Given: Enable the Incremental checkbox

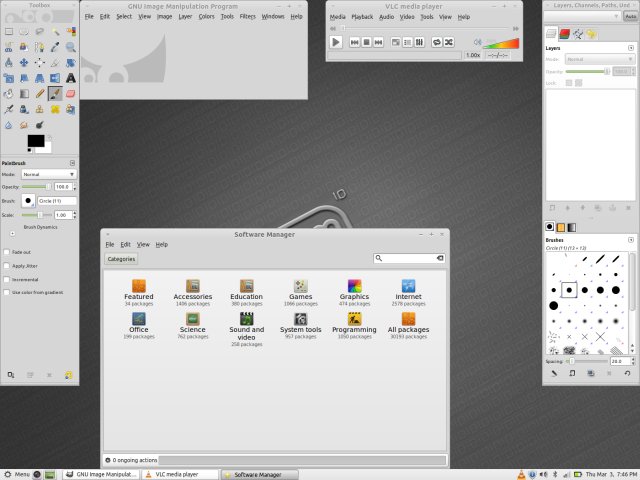Looking at the screenshot, I should pos(7,280).
